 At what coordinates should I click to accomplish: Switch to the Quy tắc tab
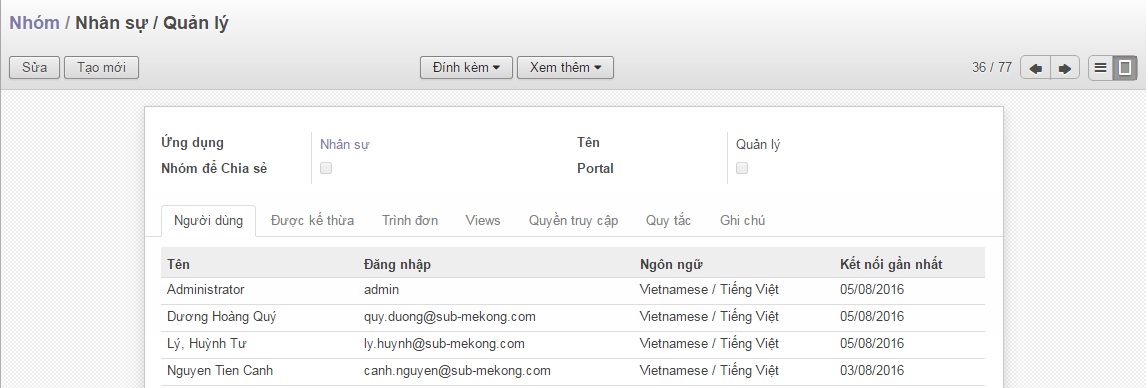(668, 220)
